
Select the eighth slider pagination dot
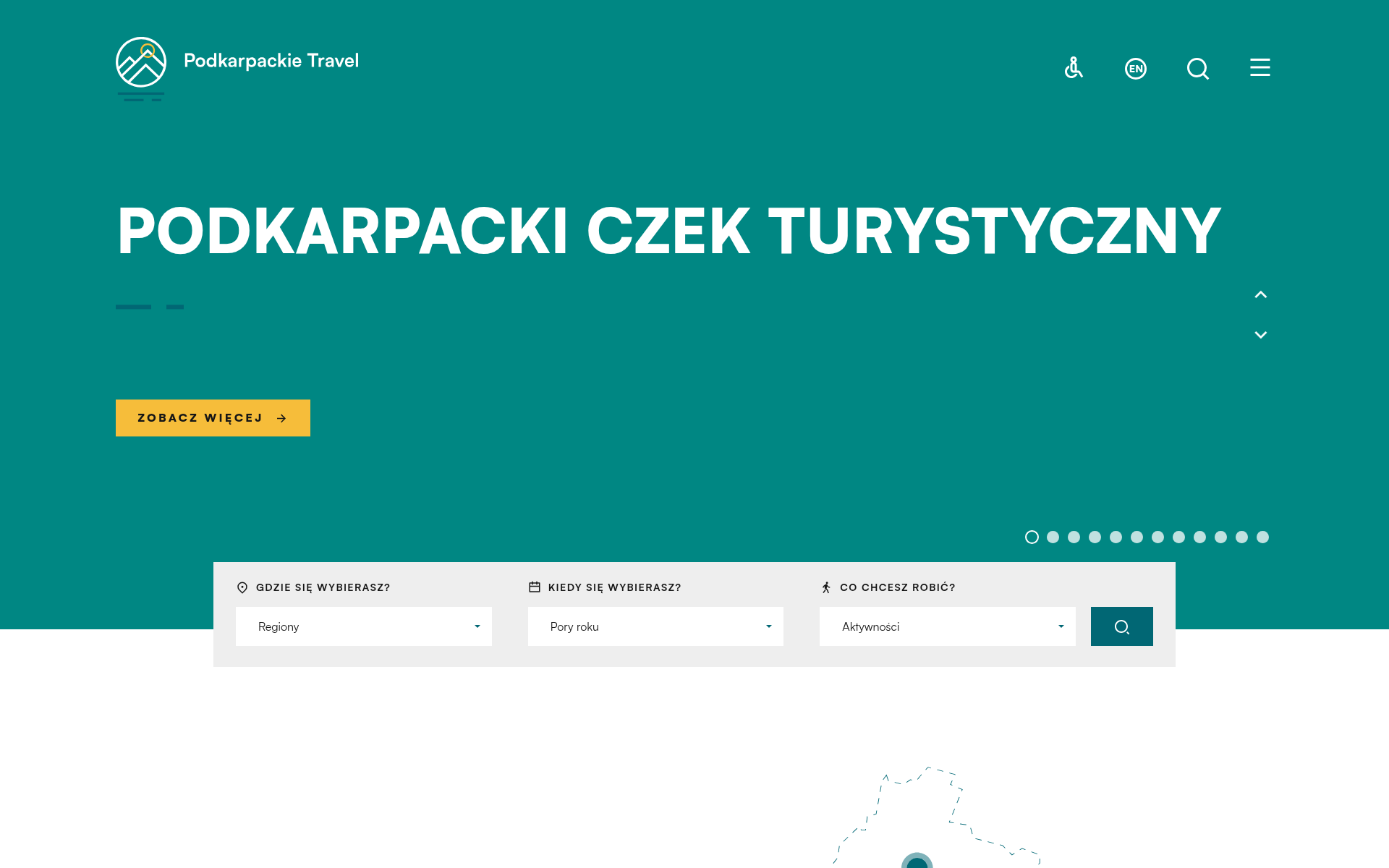click(1179, 537)
